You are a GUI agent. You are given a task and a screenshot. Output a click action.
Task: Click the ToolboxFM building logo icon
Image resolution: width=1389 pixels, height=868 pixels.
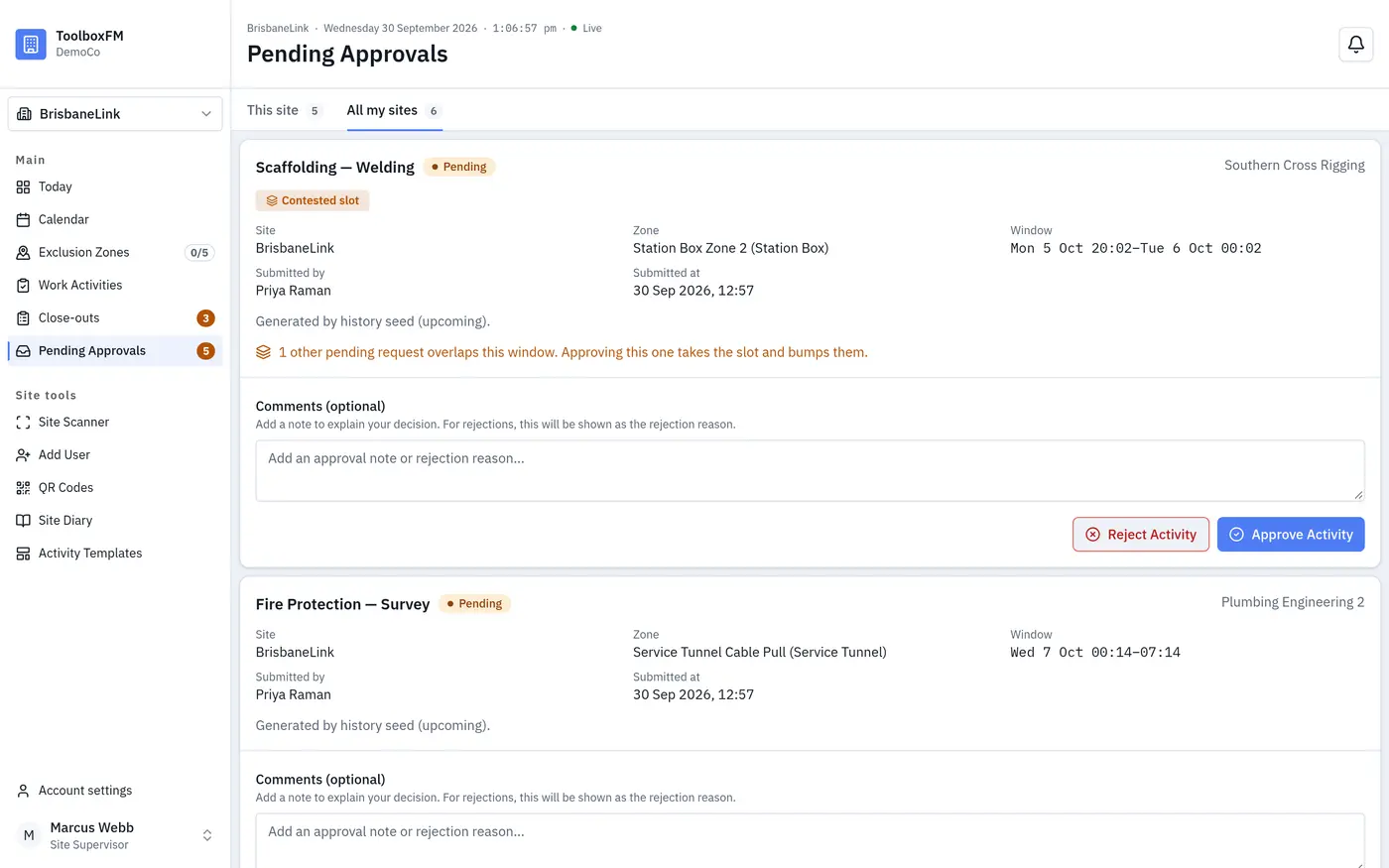[31, 44]
